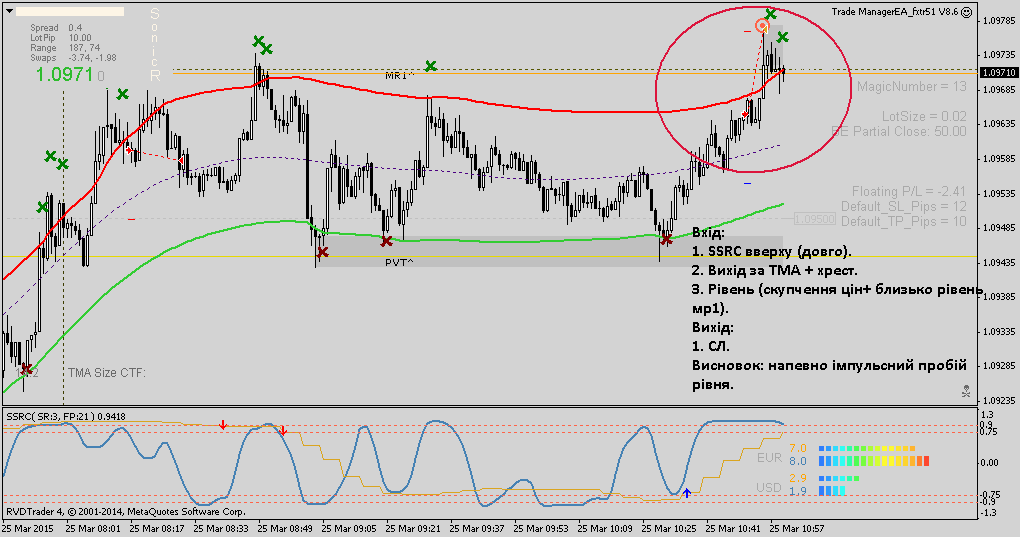Select Floating P/L = -2.41 text

[x=909, y=191]
